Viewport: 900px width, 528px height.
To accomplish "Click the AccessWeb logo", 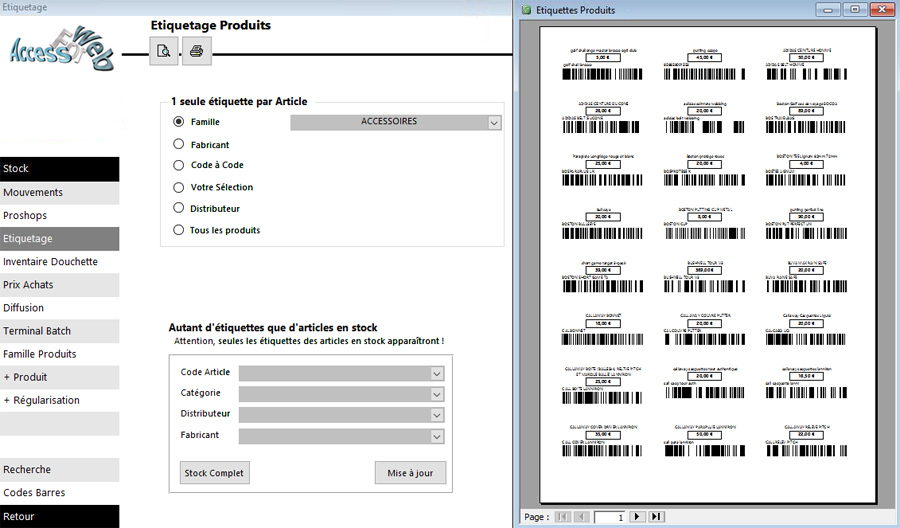I will coord(62,50).
